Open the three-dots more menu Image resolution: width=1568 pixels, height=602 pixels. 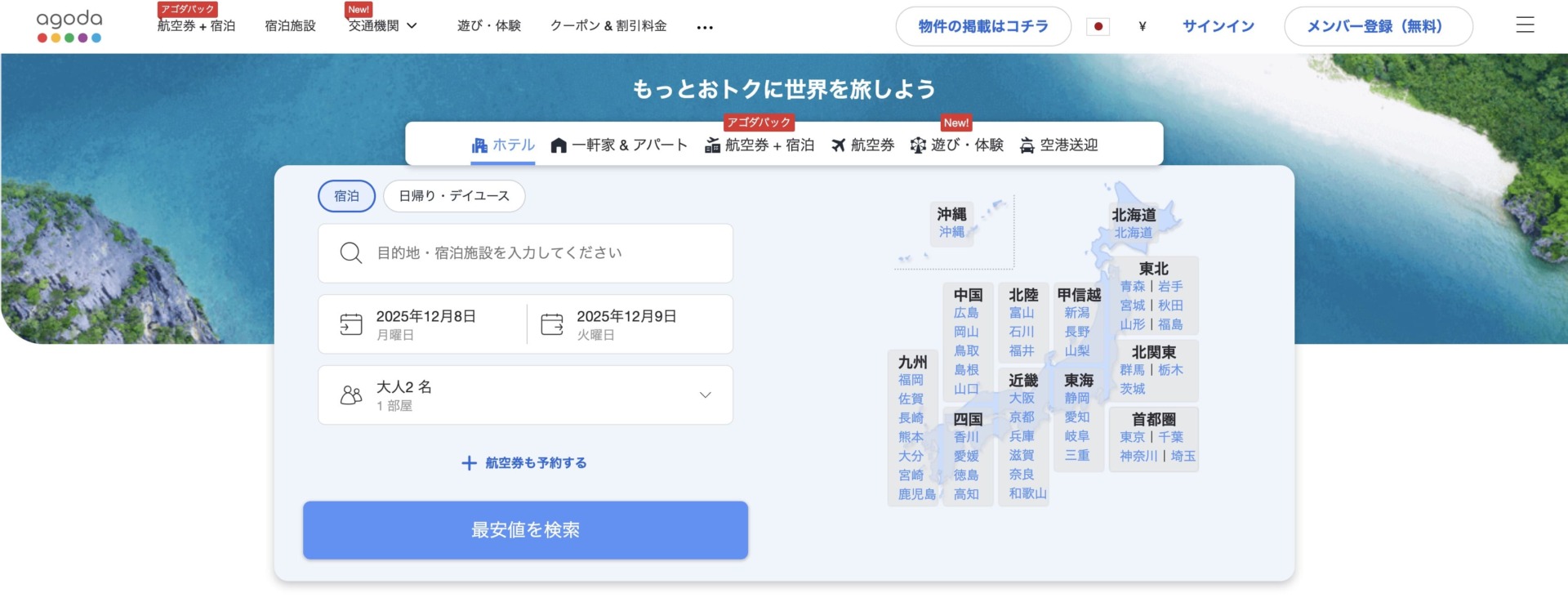tap(705, 27)
